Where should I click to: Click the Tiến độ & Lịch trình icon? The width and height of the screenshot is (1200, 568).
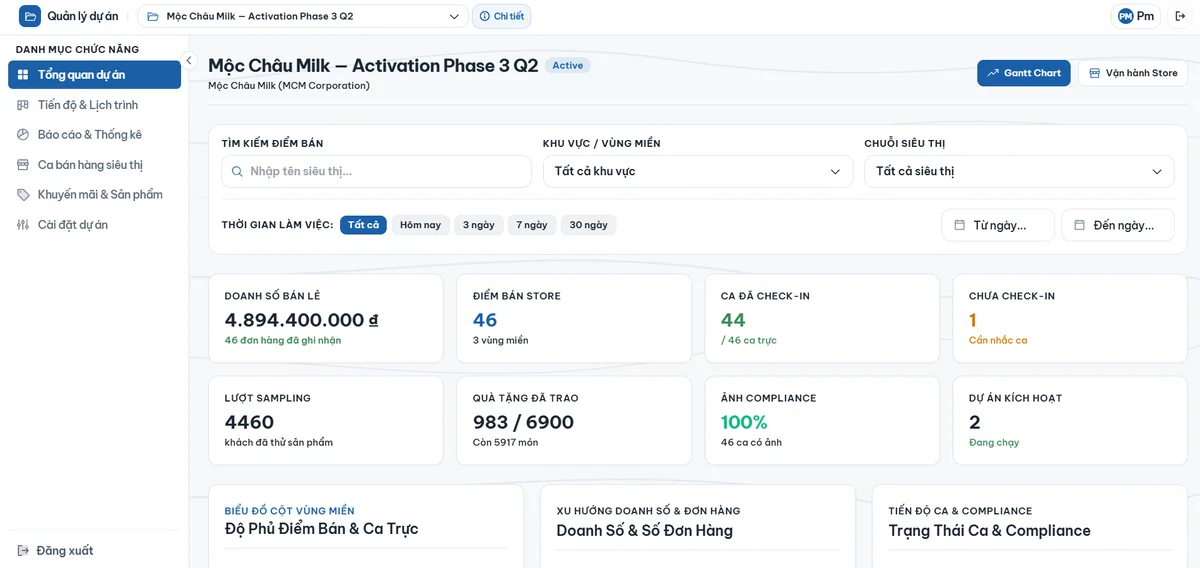[x=23, y=105]
